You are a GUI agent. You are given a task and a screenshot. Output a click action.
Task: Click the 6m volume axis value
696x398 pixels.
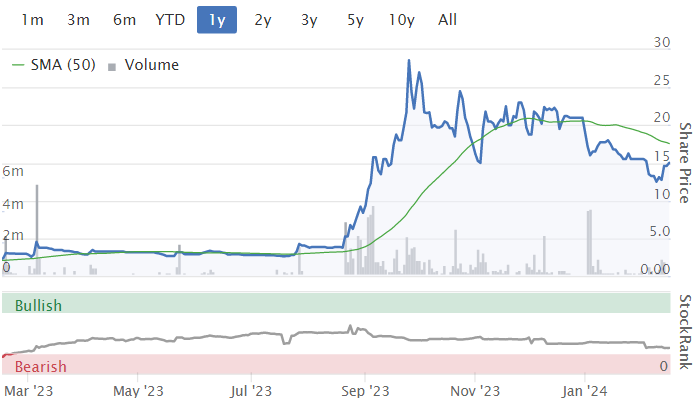tap(13, 171)
